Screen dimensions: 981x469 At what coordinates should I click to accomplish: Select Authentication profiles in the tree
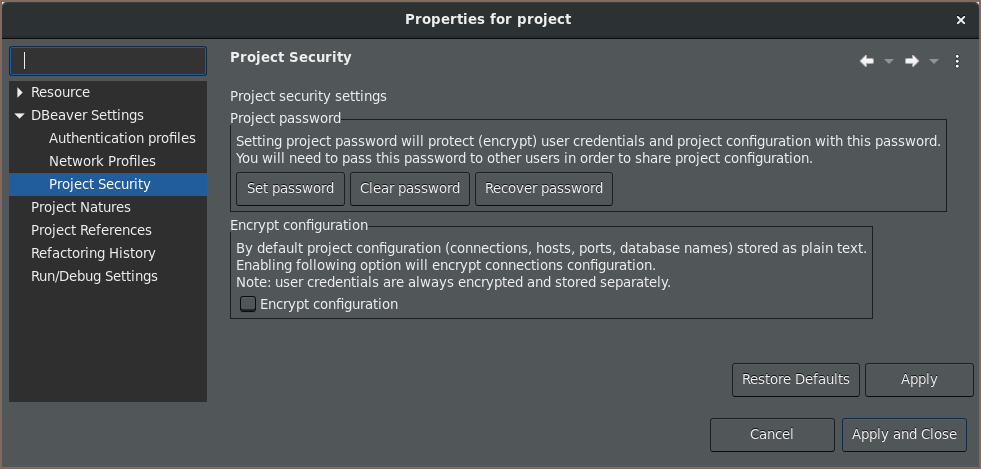(122, 138)
